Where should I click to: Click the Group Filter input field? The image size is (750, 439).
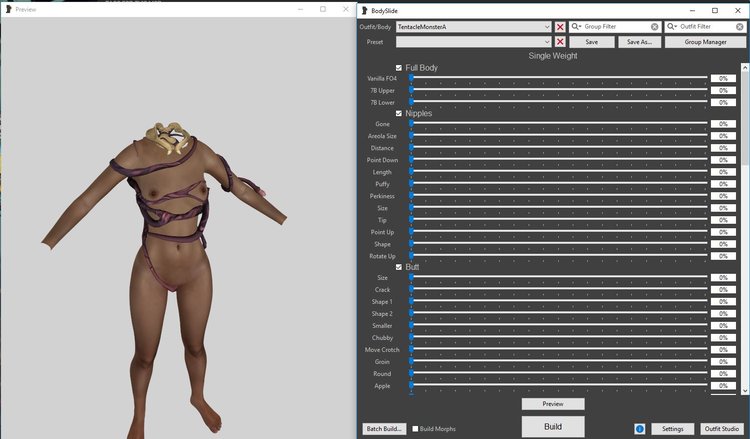(x=616, y=27)
